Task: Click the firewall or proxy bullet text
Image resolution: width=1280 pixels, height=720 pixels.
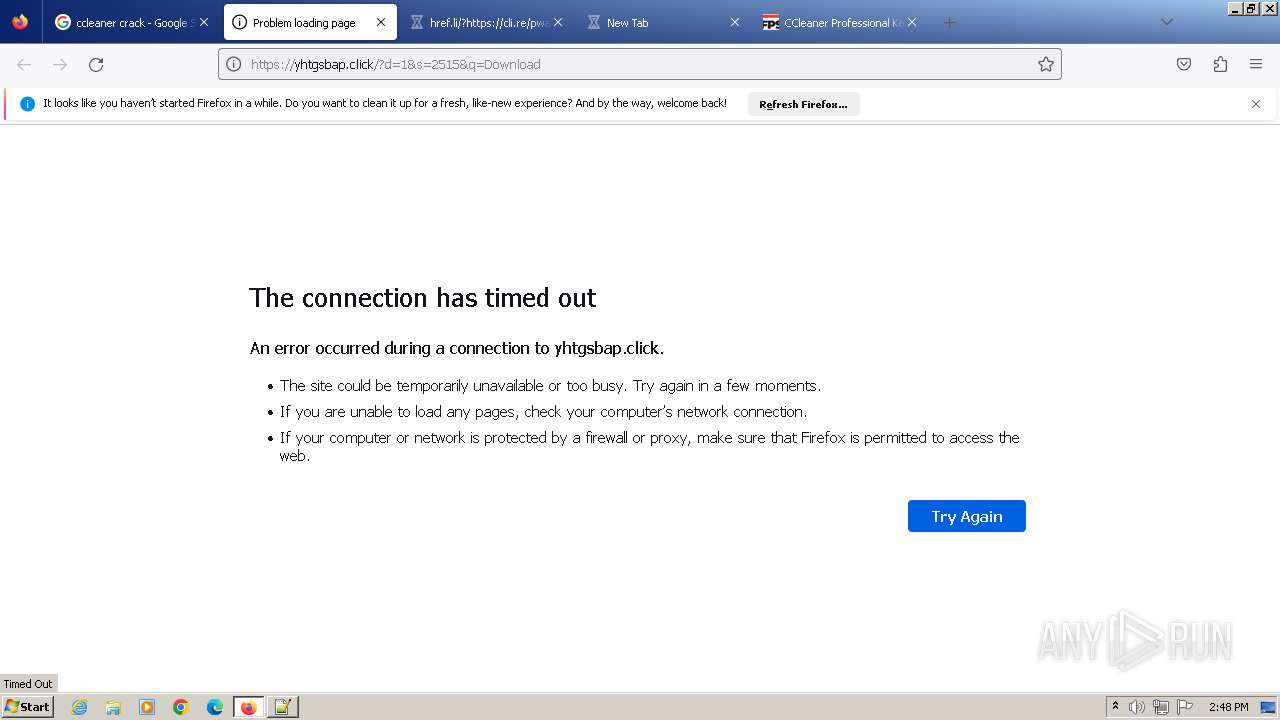Action: (x=649, y=446)
